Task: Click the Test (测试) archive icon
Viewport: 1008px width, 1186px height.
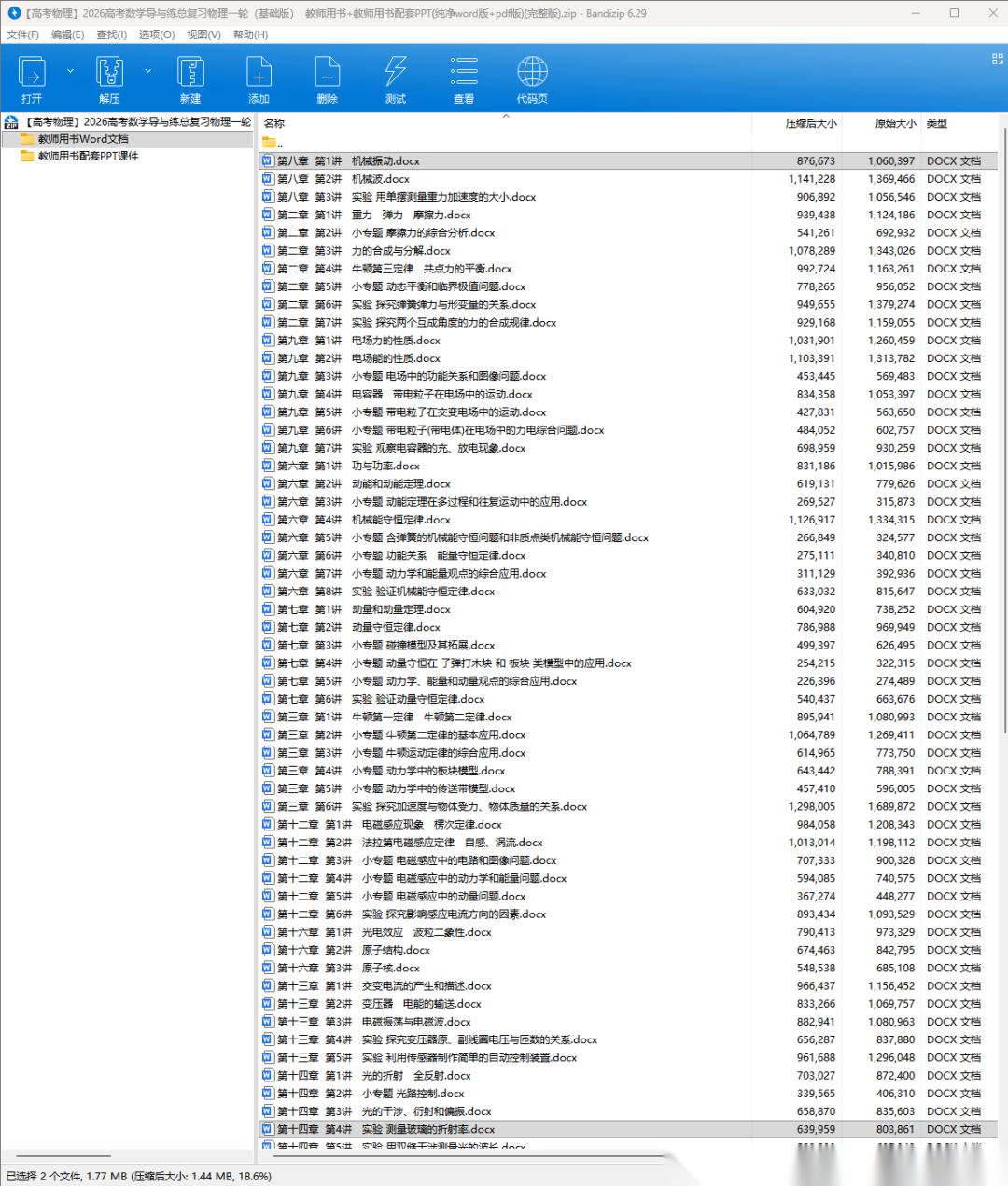Action: tap(396, 73)
